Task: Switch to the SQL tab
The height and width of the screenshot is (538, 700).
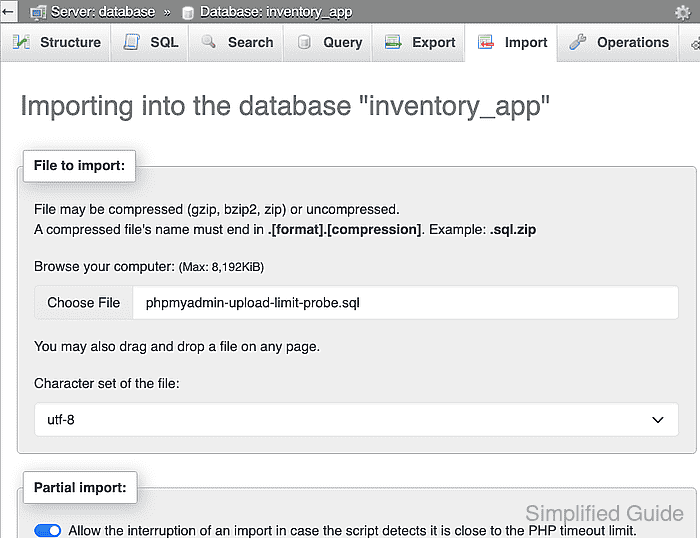Action: click(150, 42)
